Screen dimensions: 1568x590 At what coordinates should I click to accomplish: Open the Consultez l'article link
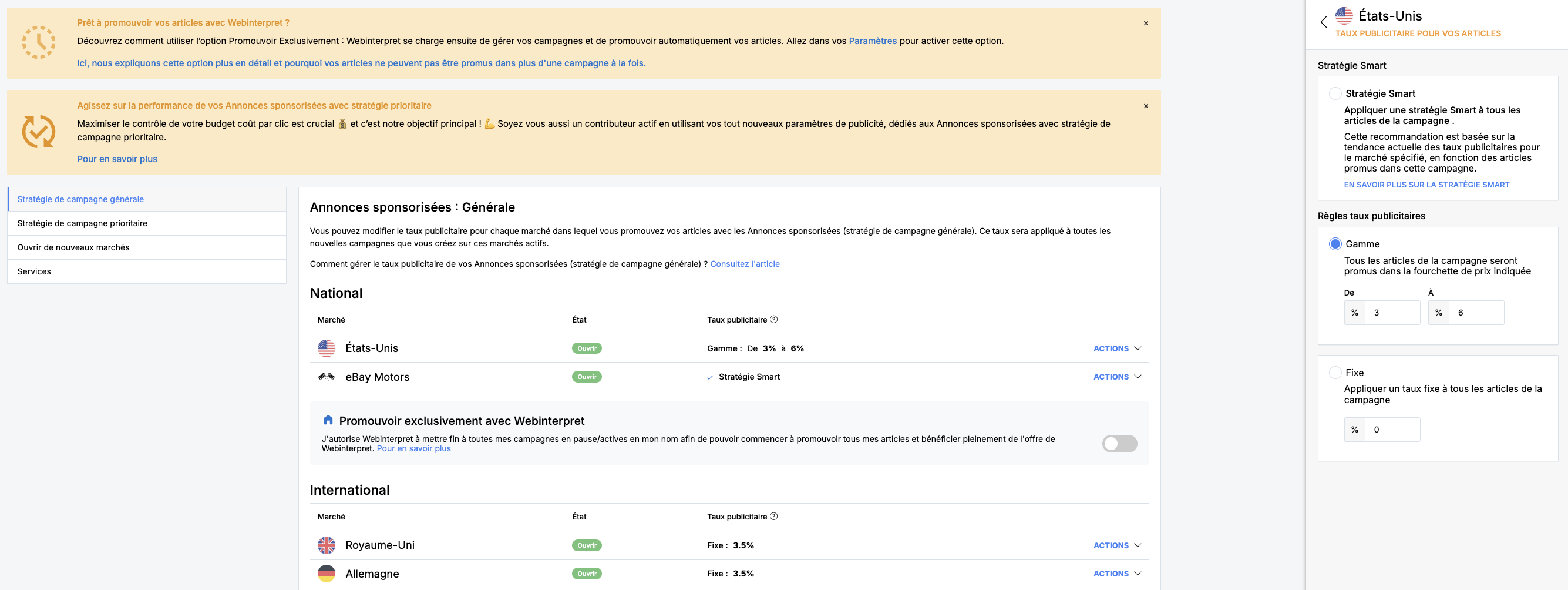pos(745,264)
